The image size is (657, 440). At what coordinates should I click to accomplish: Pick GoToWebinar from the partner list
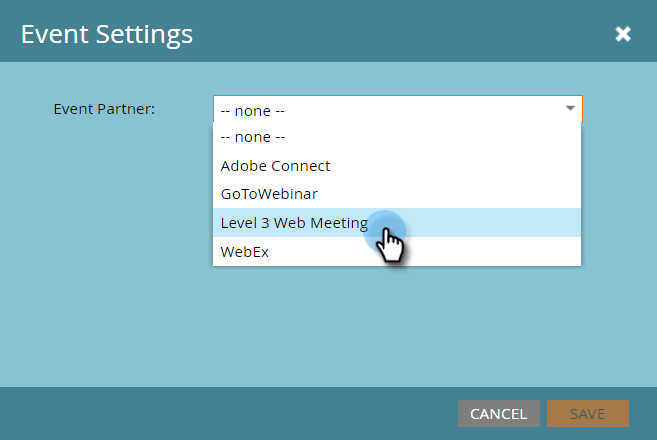point(397,194)
